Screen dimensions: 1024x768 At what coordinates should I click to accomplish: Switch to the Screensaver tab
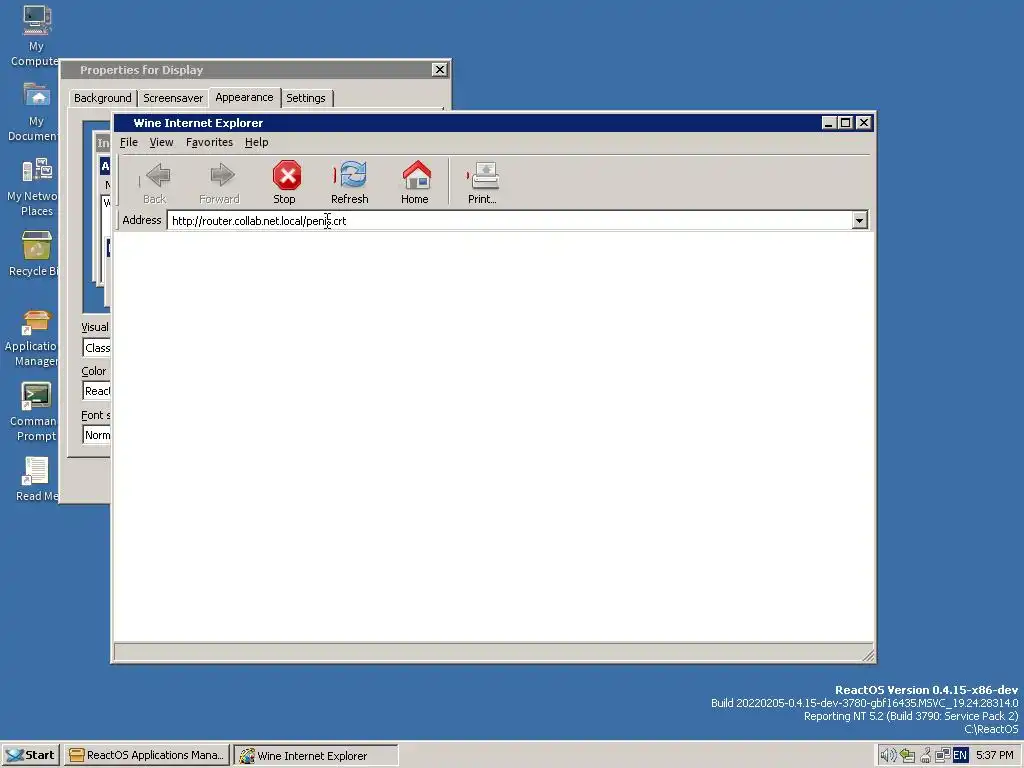[173, 98]
